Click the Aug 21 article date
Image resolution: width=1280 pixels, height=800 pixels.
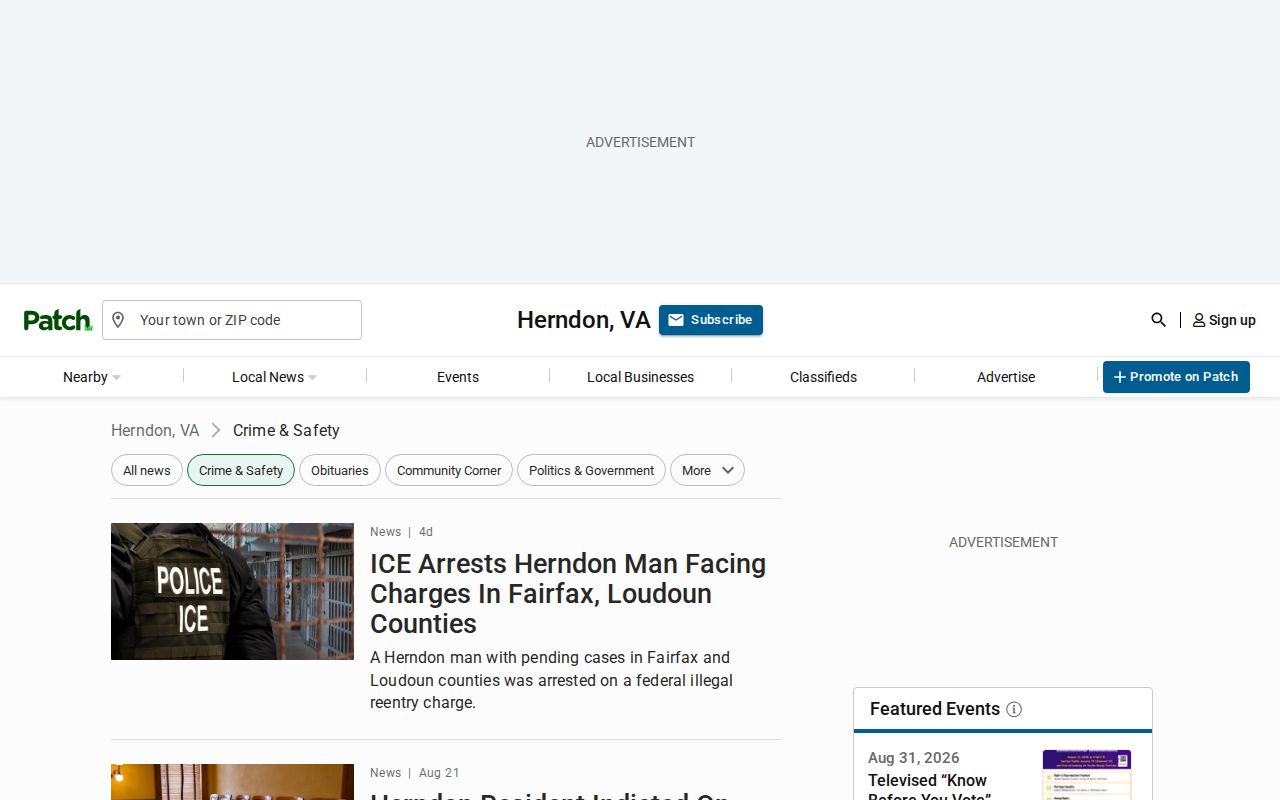pyautogui.click(x=439, y=773)
